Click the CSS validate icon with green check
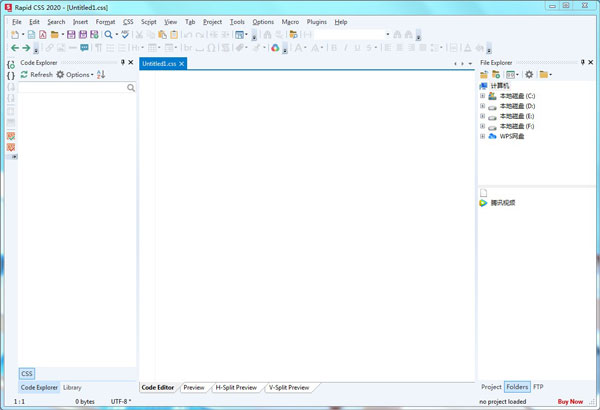The width and height of the screenshot is (600, 410). click(x=11, y=136)
